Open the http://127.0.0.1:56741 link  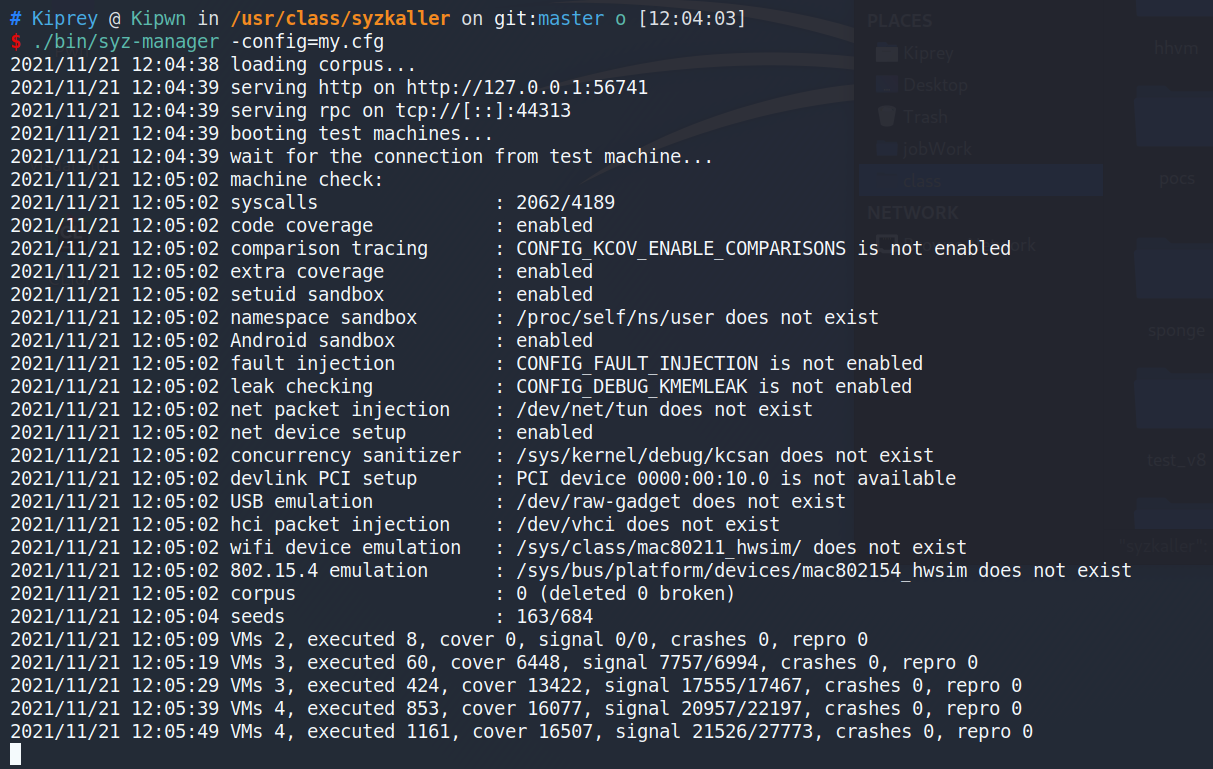click(527, 88)
